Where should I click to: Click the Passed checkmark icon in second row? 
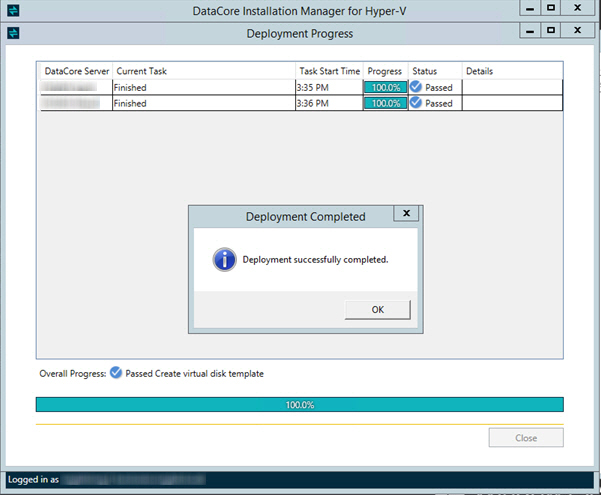click(x=416, y=103)
